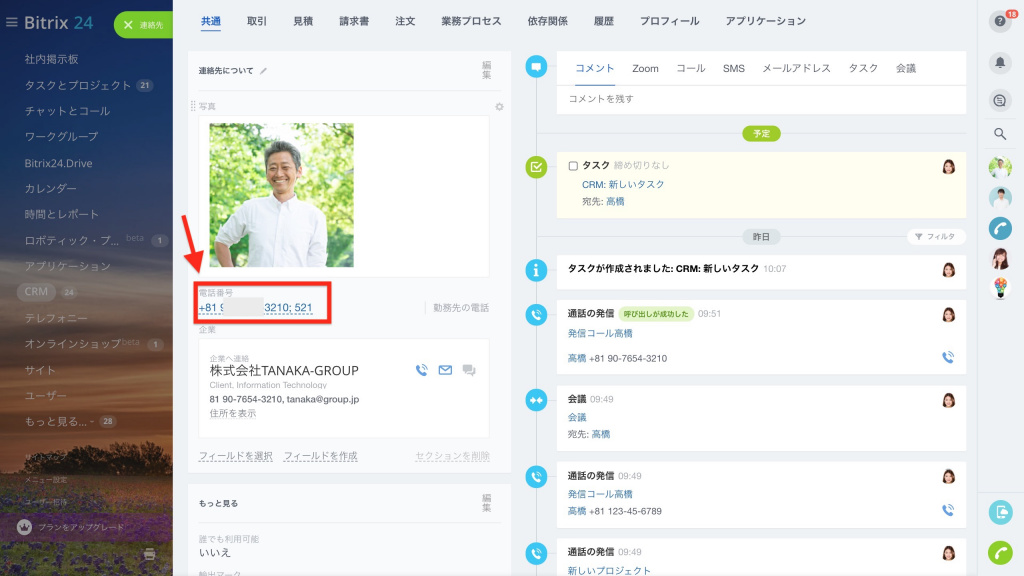Open the 請求書 tab
The width and height of the screenshot is (1024, 576).
(x=354, y=21)
